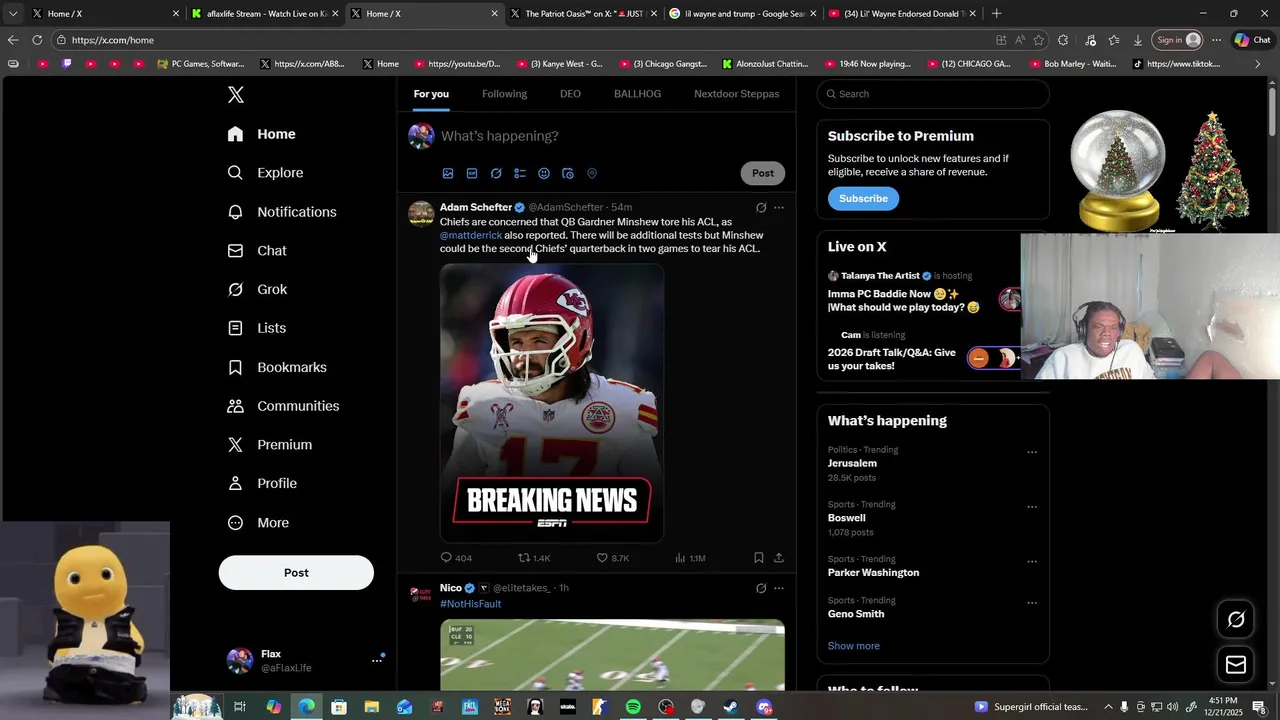Open Grok from the left navigation
1280x720 pixels.
(257, 289)
